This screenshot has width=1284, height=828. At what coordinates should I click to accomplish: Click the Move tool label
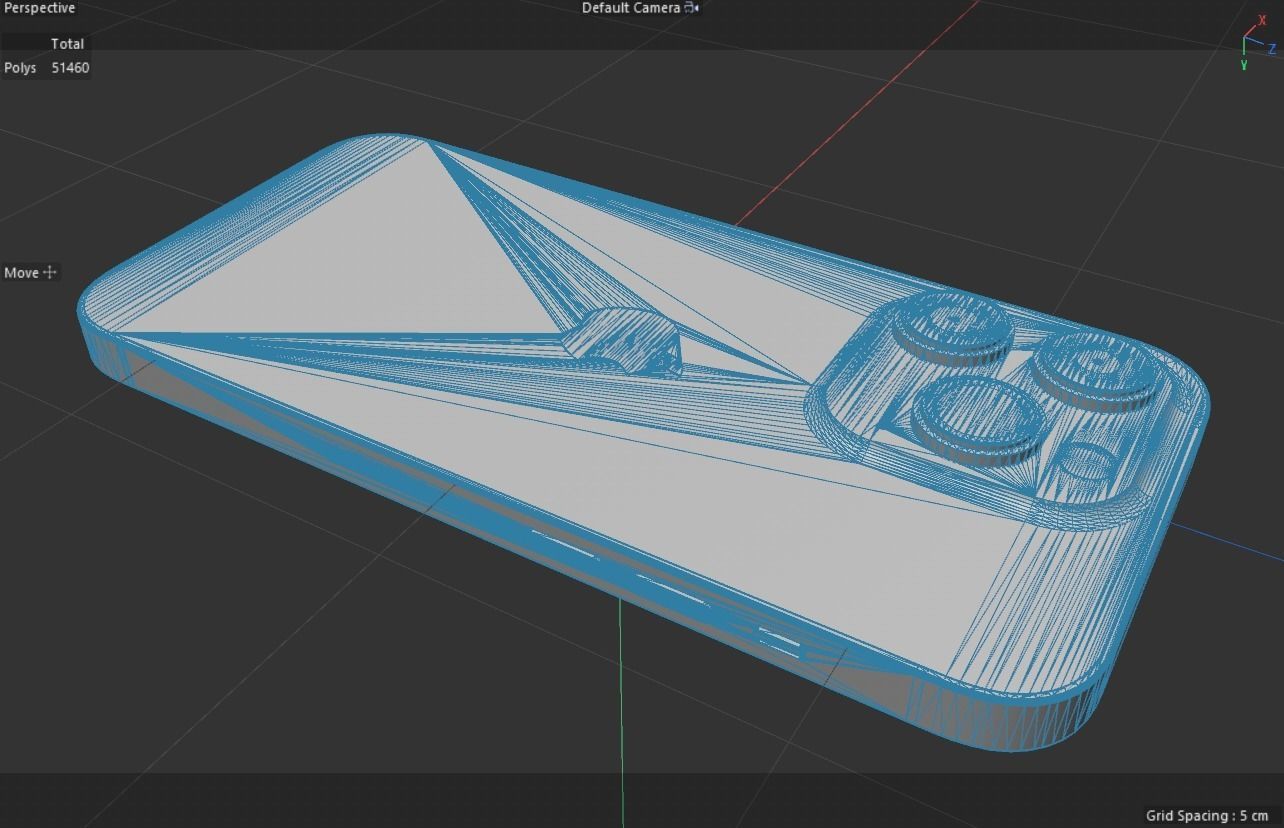click(21, 272)
